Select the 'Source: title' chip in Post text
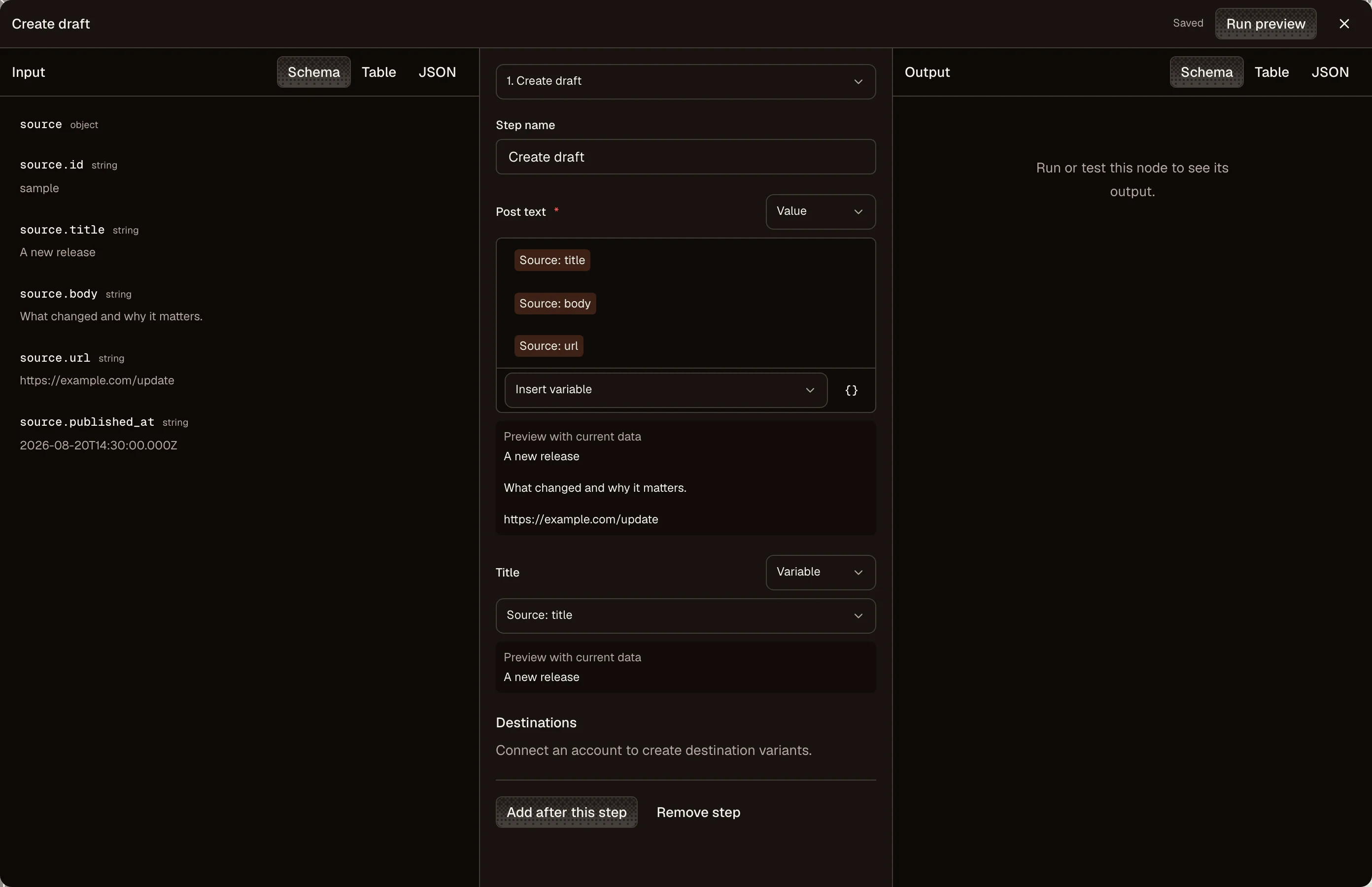Image resolution: width=1372 pixels, height=887 pixels. tap(552, 260)
